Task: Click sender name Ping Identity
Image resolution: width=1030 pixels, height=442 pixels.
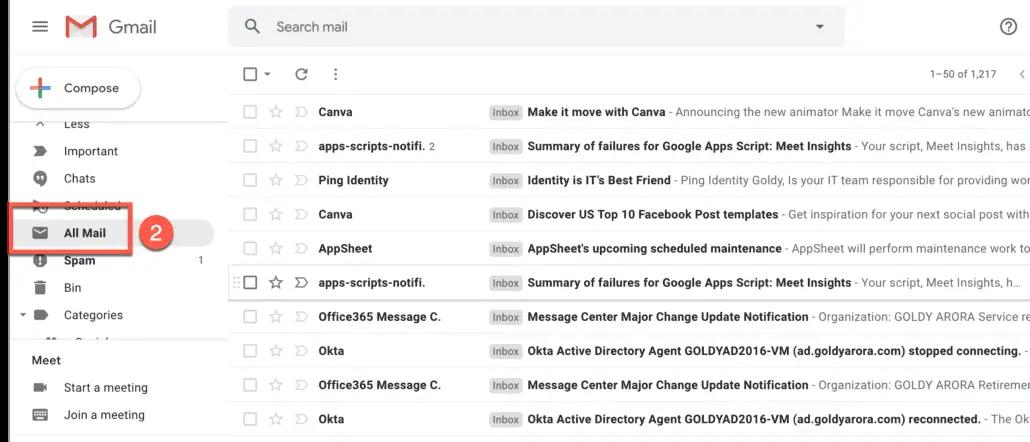Action: pyautogui.click(x=353, y=180)
